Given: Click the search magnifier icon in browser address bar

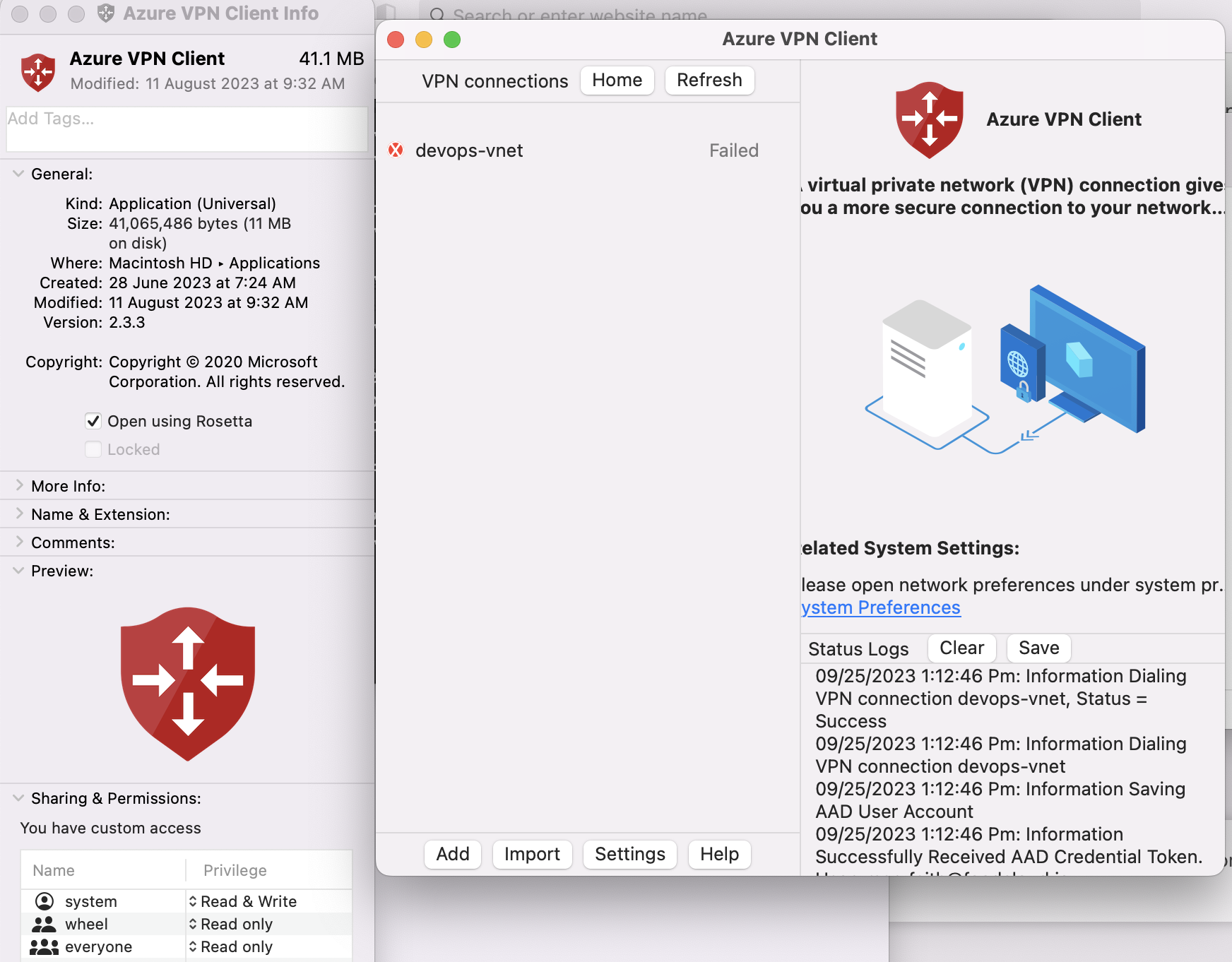Looking at the screenshot, I should click(x=437, y=15).
